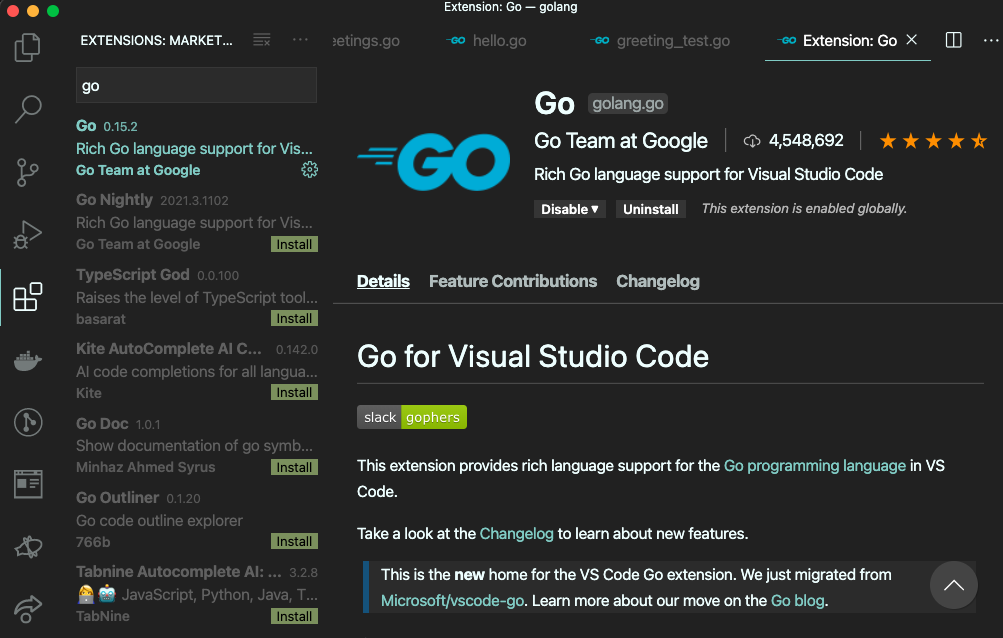This screenshot has height=638, width=1003.
Task: Open the Explorer view in activity bar
Action: pyautogui.click(x=28, y=47)
